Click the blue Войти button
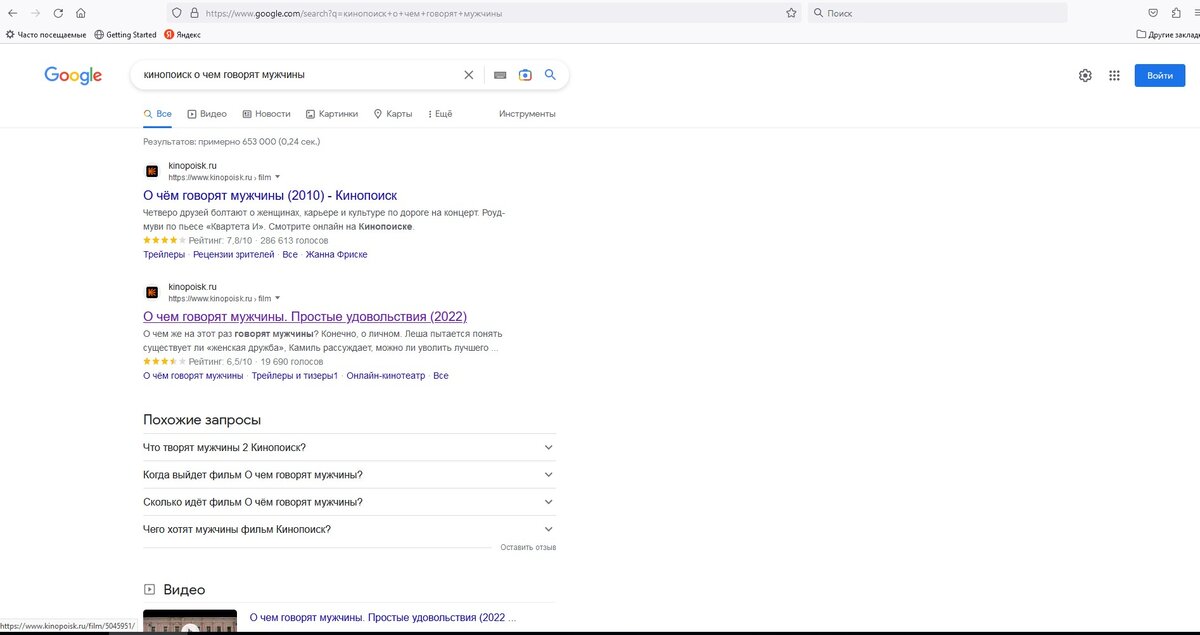Viewport: 1200px width, 635px height. pos(1159,75)
